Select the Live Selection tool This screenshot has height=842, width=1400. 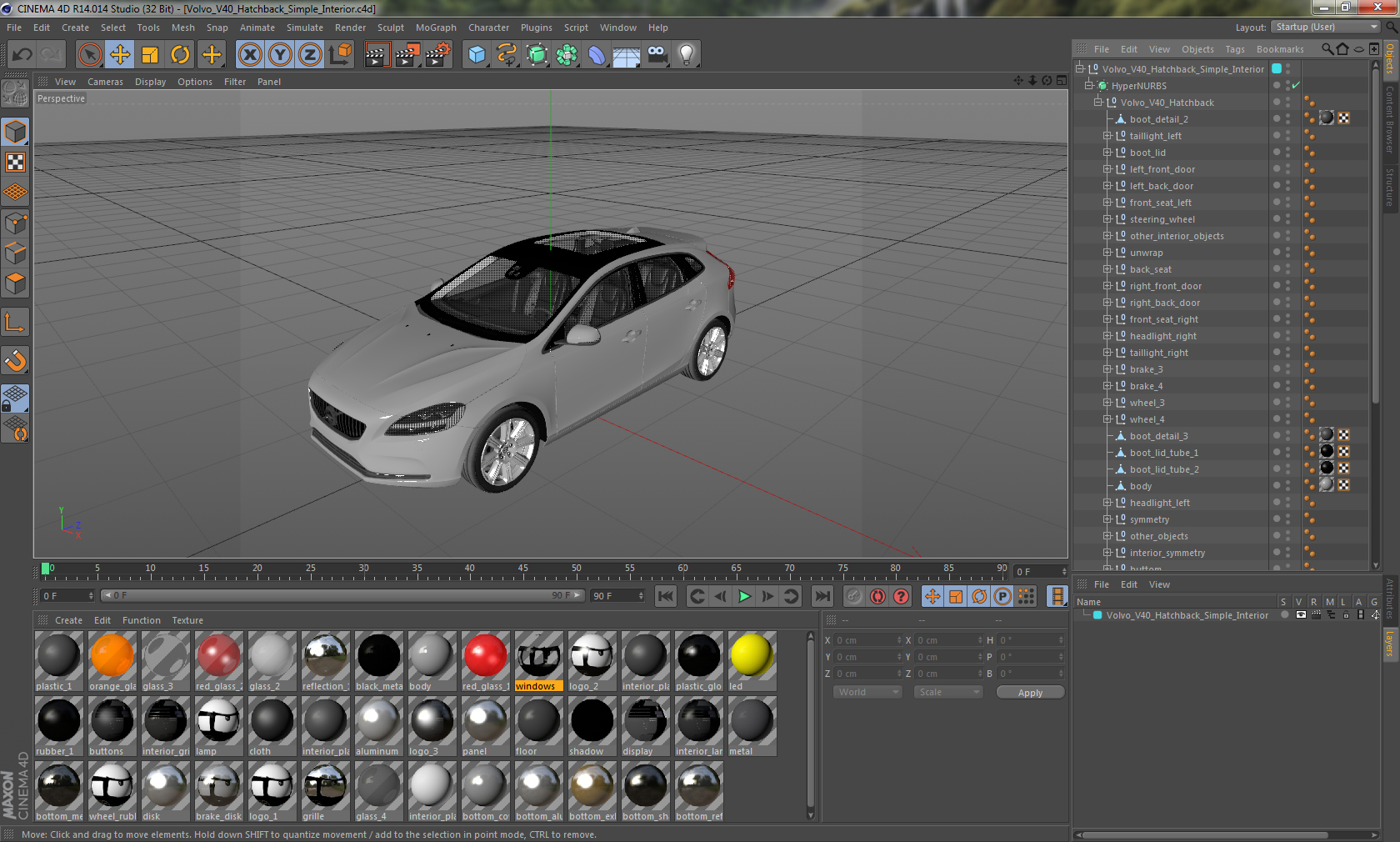pos(90,55)
